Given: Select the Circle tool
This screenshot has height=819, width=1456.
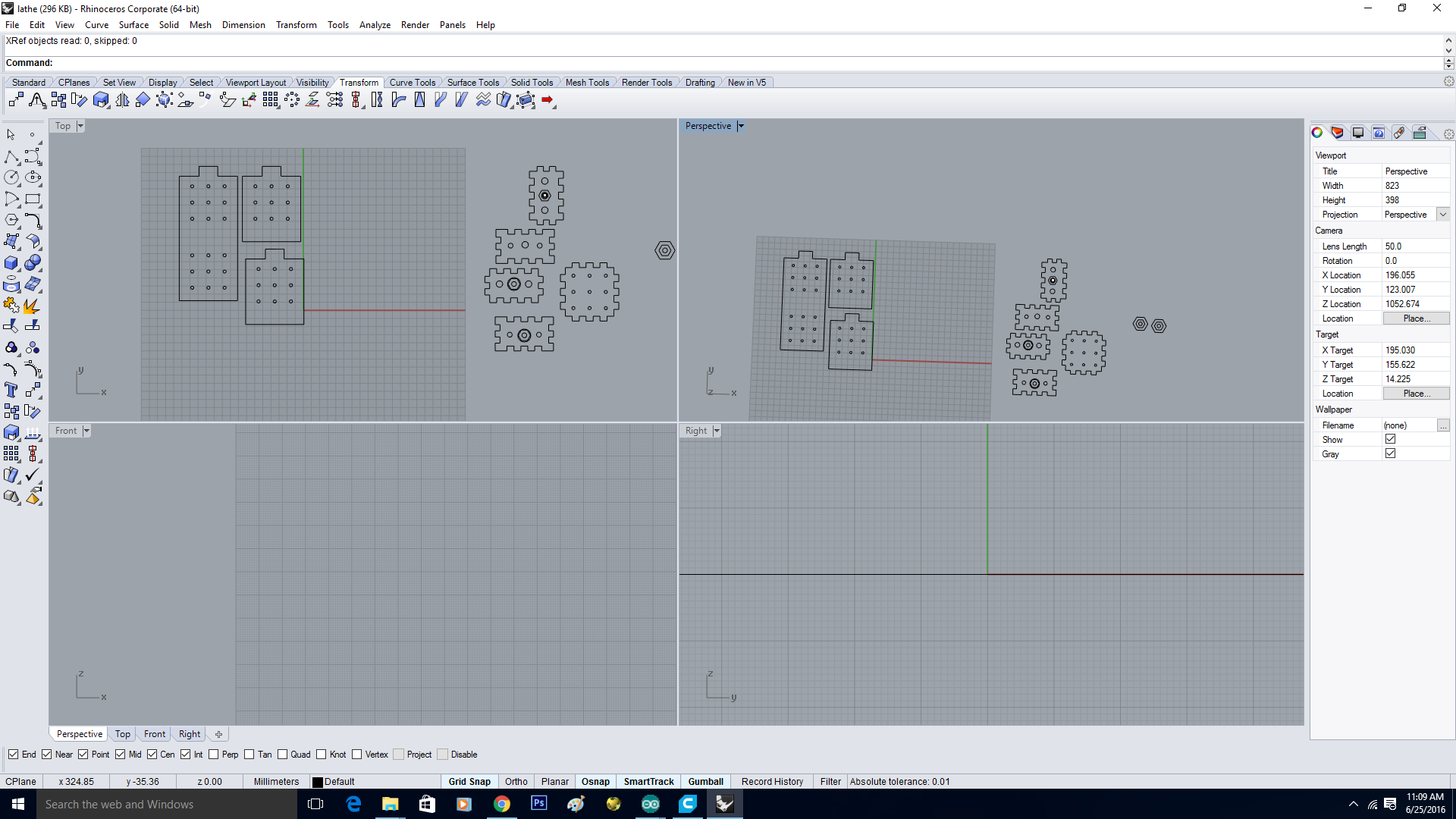Looking at the screenshot, I should [11, 177].
